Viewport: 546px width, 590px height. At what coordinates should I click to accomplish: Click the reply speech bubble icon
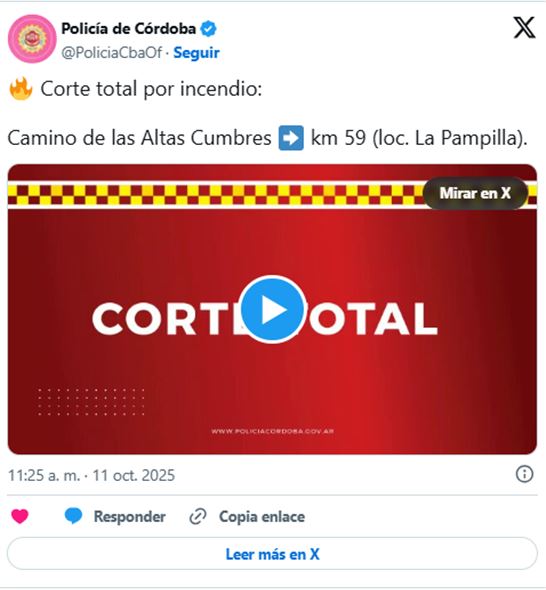[73, 516]
